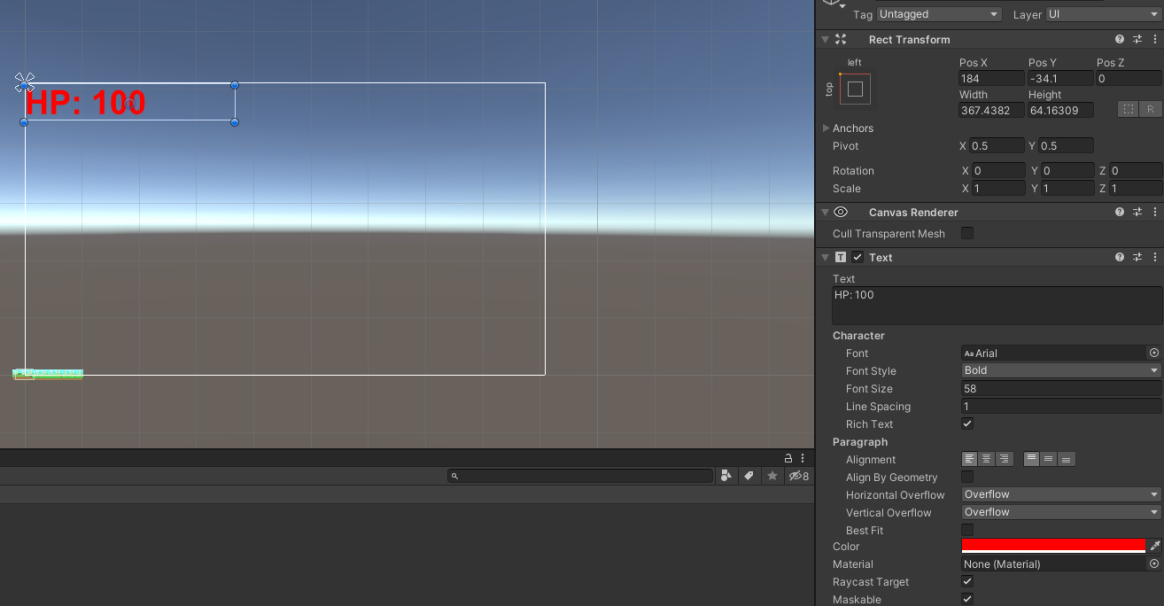1164x606 pixels.
Task: Uncheck the Rich Text checkbox
Action: click(967, 424)
